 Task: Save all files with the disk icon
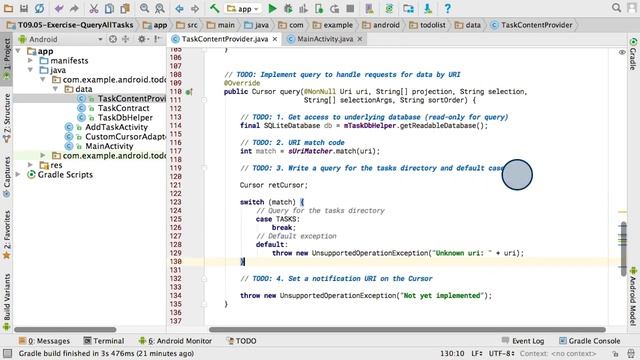point(24,8)
